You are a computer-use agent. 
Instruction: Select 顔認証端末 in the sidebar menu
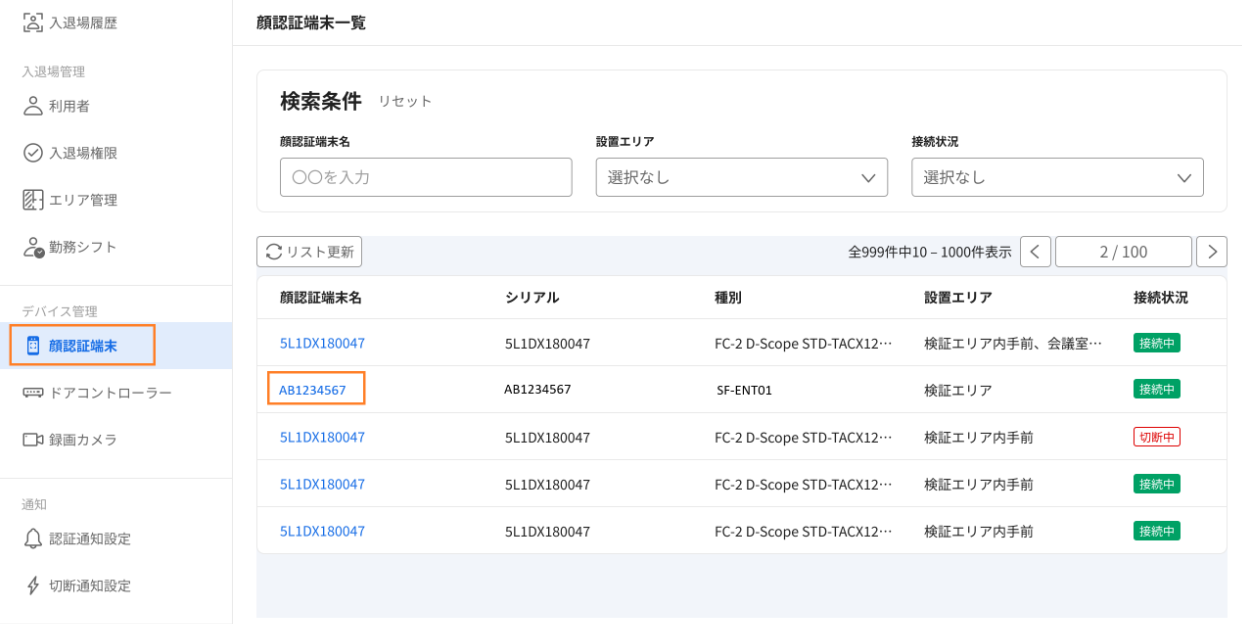82,345
